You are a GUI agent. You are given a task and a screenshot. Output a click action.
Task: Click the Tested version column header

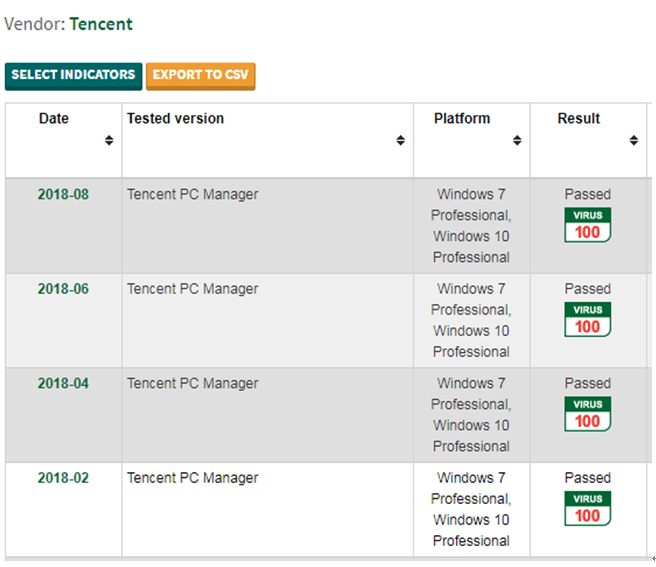point(175,118)
